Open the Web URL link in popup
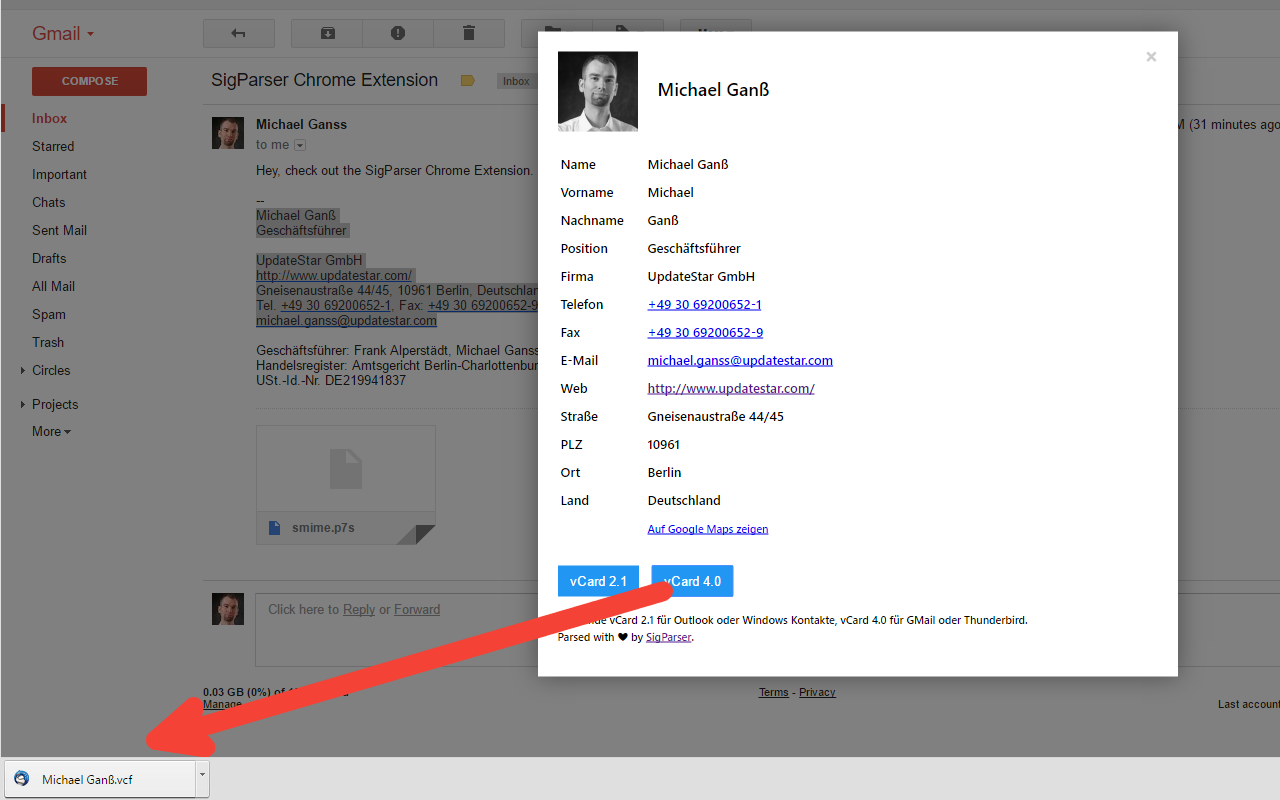Screen dimensions: 1280x800 pos(731,388)
